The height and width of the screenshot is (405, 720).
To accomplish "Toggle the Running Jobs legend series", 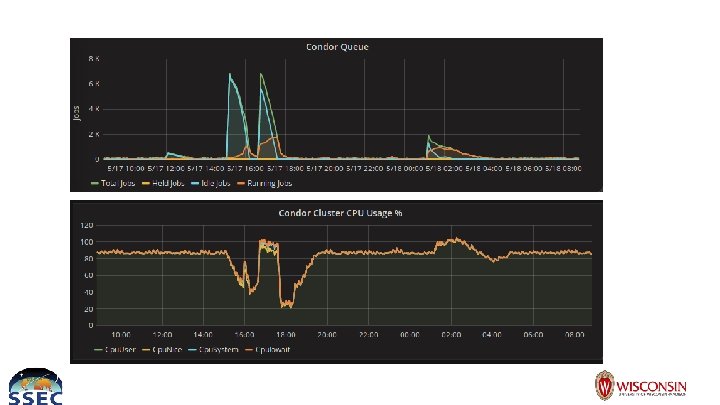I will pos(264,183).
